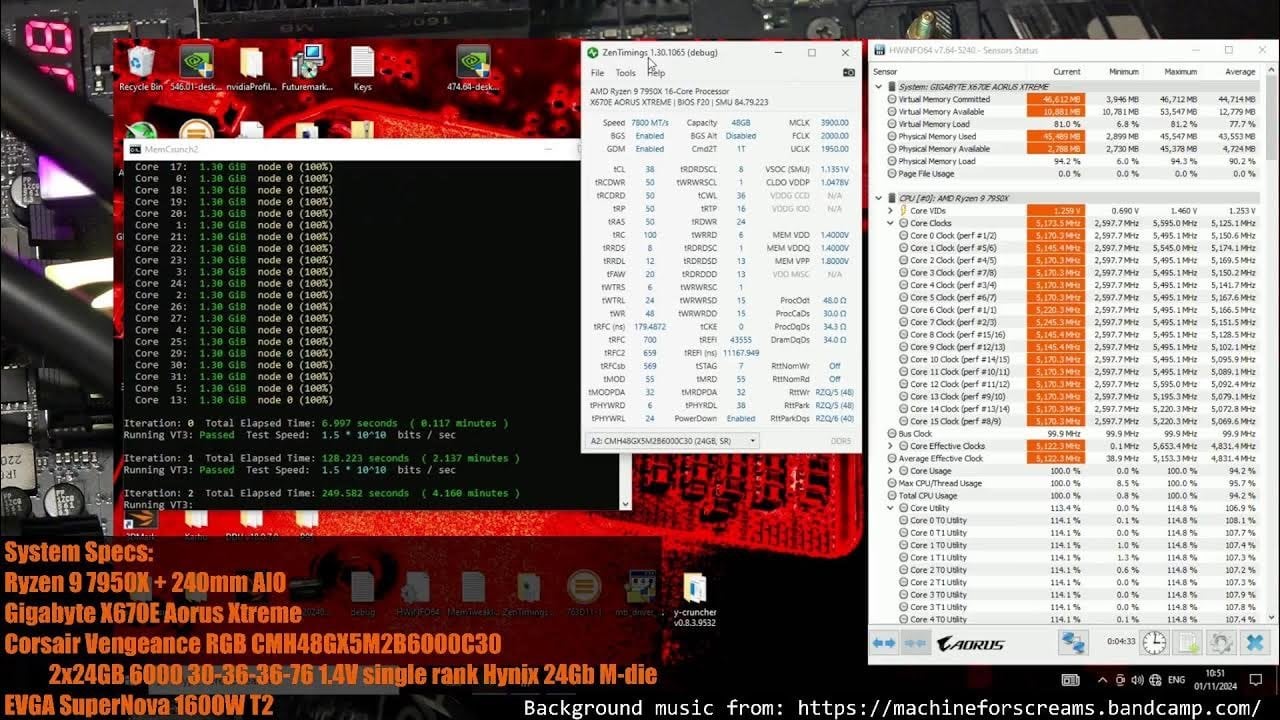Select the Keys text file icon
Image resolution: width=1280 pixels, height=720 pixels.
362,69
